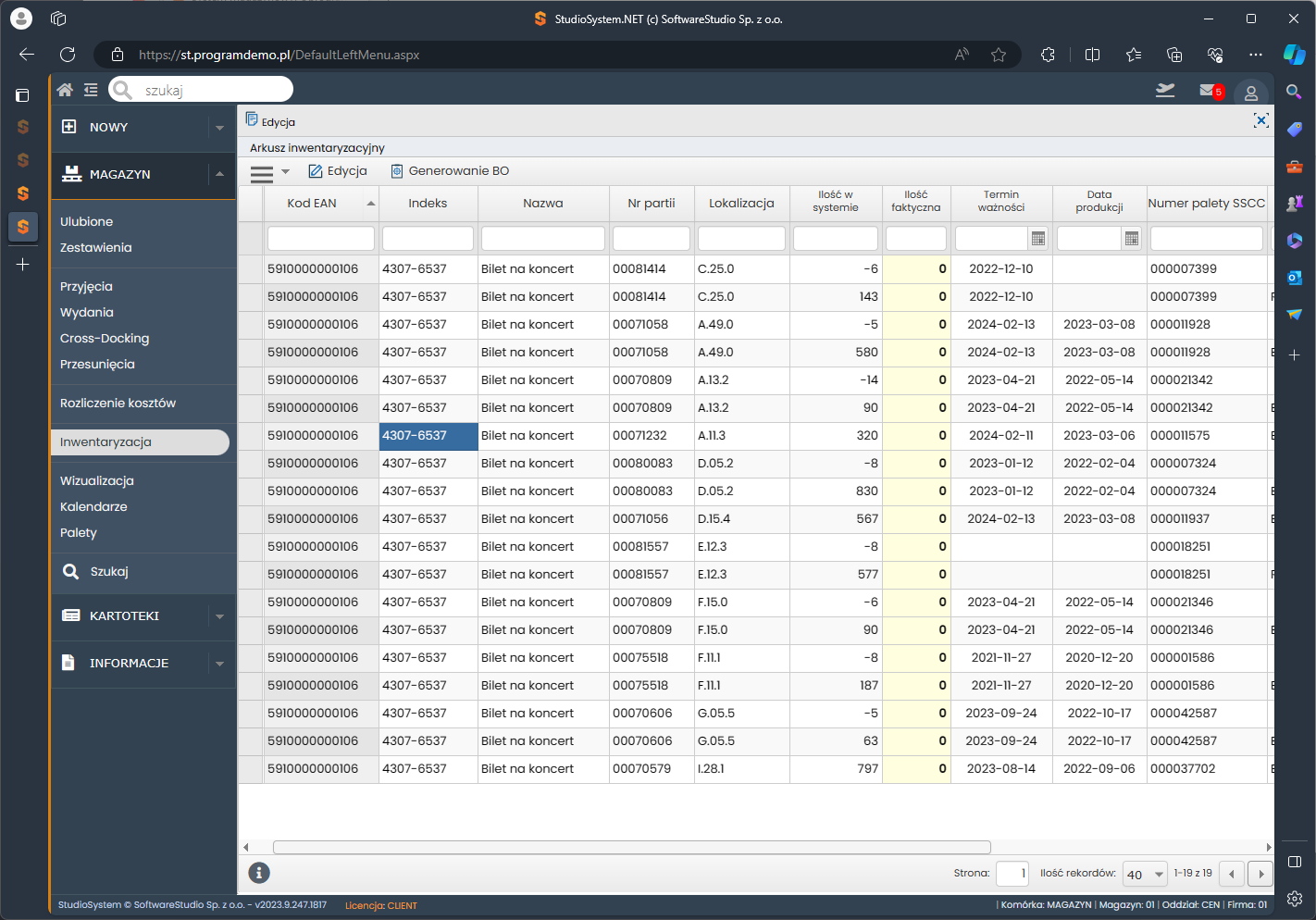Open Palety menu item
1316x920 pixels.
[x=79, y=533]
